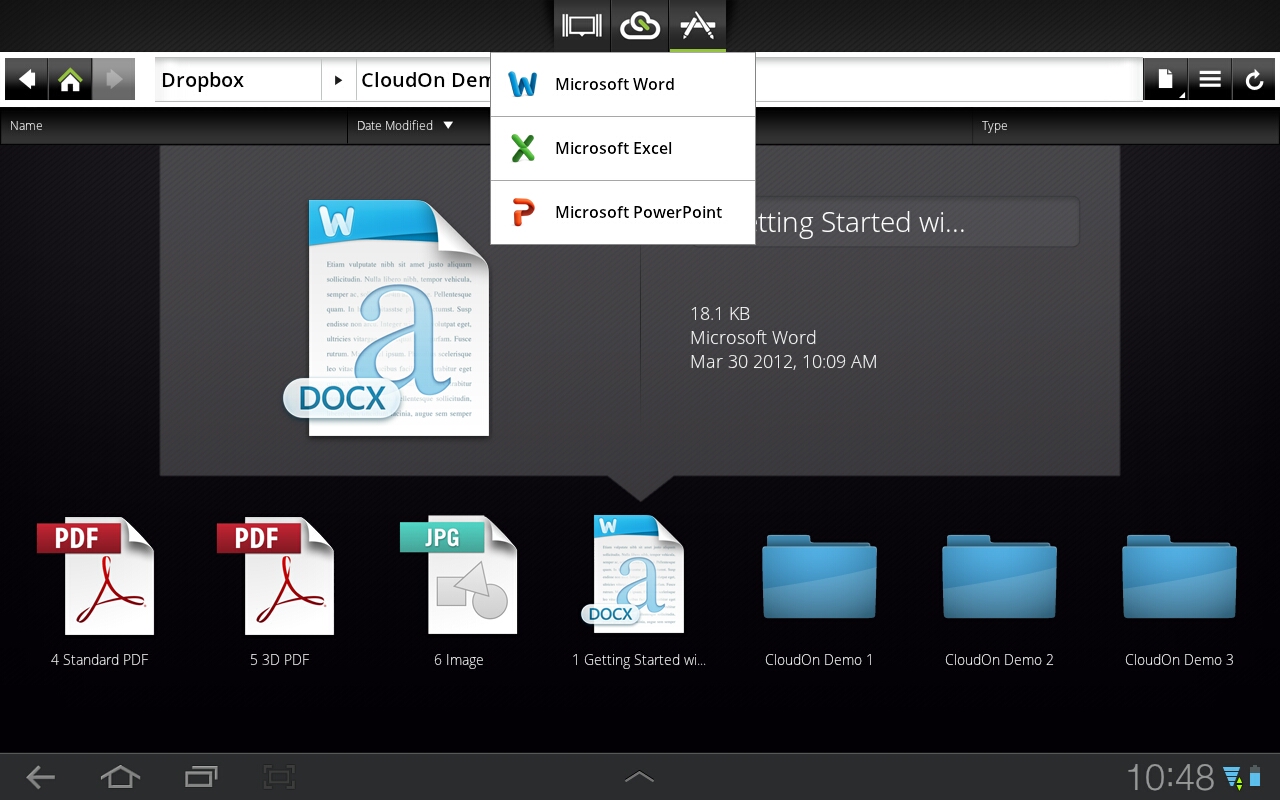The width and height of the screenshot is (1280, 800).
Task: Click the "6 Image" file name
Action: point(459,660)
